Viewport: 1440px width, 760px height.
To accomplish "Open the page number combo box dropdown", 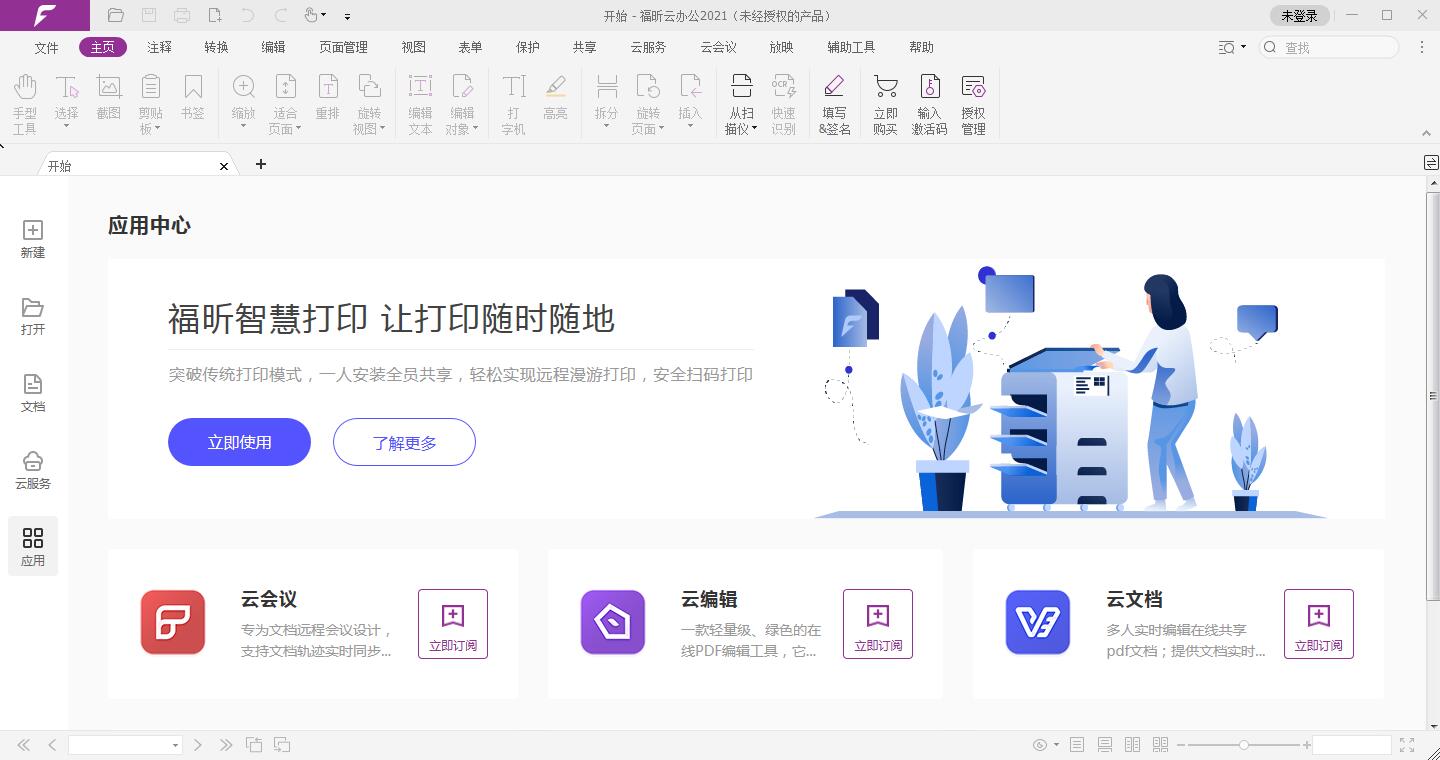I will [x=175, y=745].
